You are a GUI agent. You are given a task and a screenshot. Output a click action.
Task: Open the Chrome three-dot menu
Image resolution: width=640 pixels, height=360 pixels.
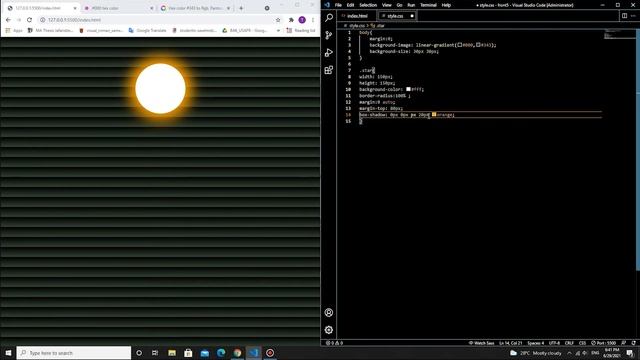313,20
